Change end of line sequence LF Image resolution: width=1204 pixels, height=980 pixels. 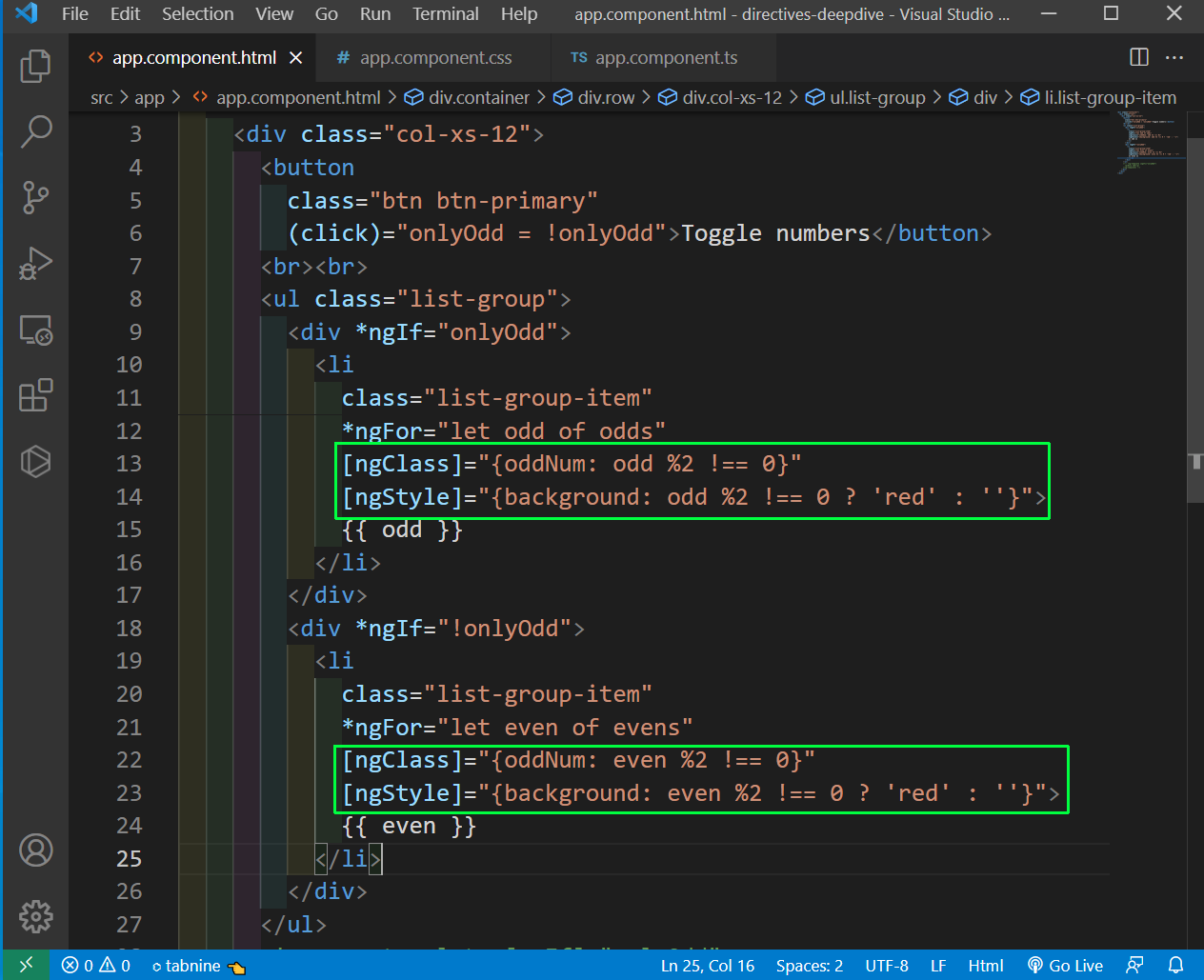938,965
